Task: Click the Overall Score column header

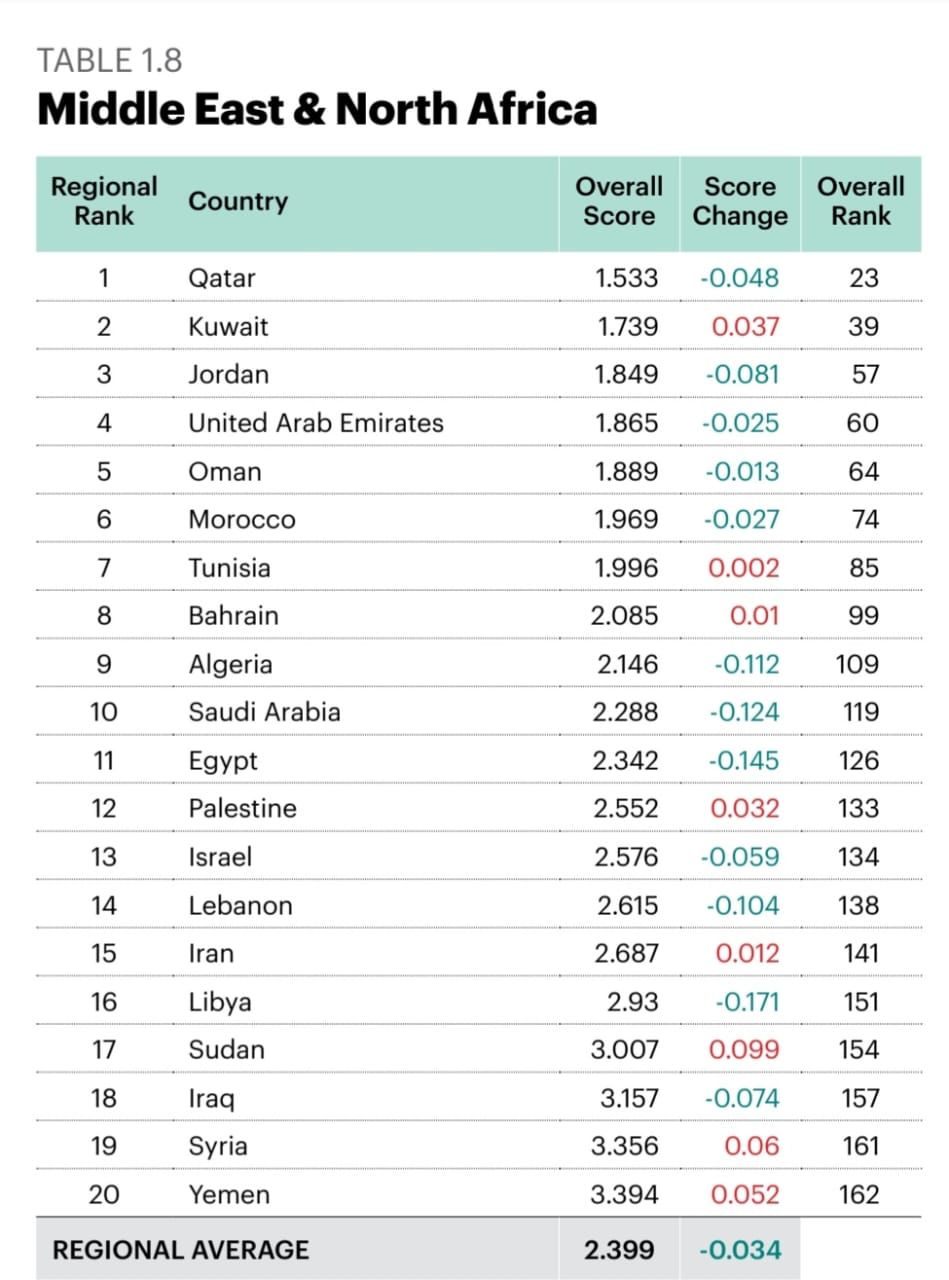Action: point(619,201)
